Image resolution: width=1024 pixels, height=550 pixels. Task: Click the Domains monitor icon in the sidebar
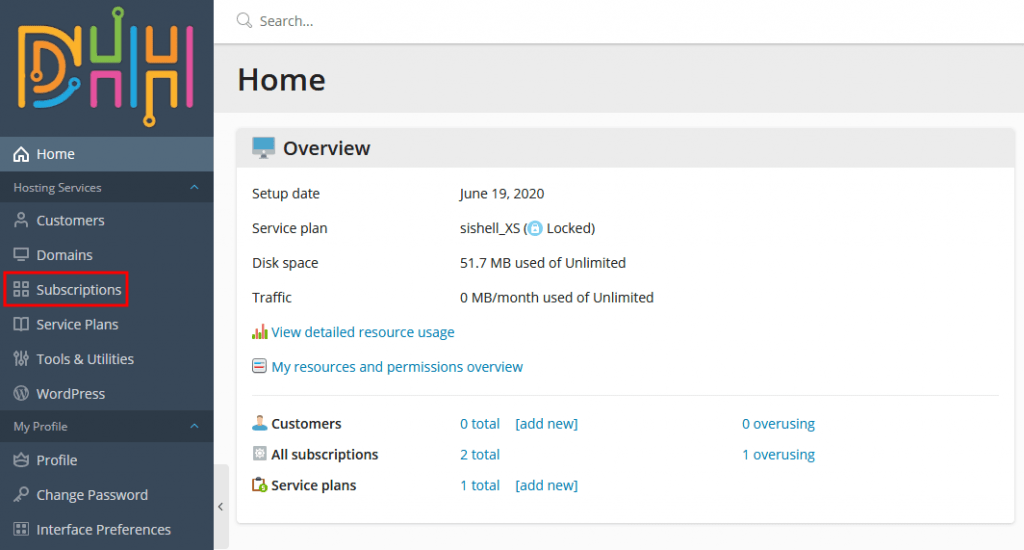[20, 255]
